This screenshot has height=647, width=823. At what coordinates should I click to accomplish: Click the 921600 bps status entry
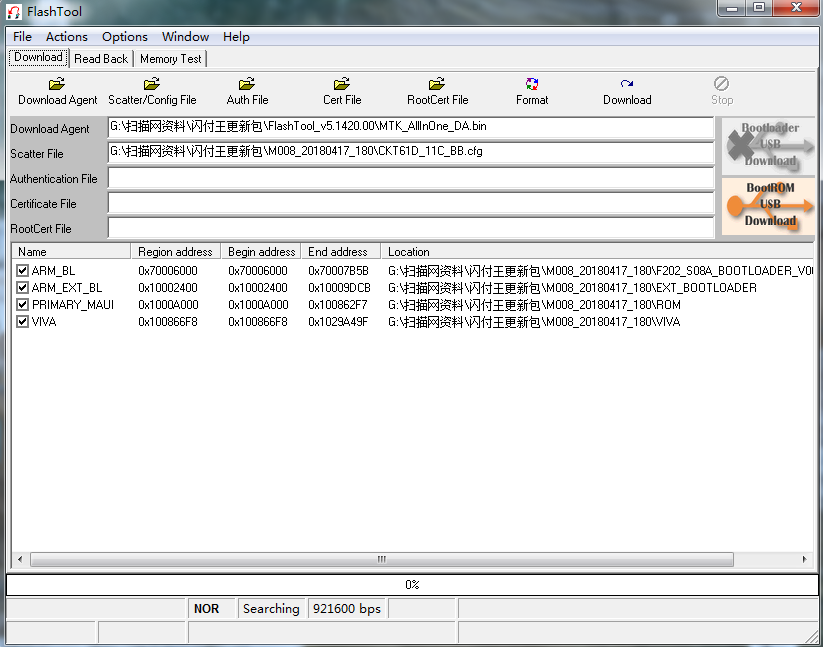(347, 609)
